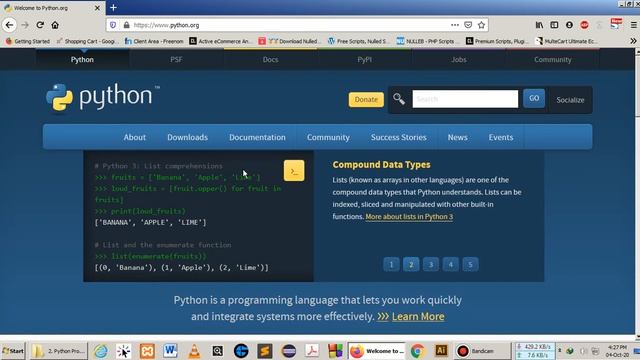640x360 pixels.
Task: Click the python logo
Action: pyautogui.click(x=102, y=97)
